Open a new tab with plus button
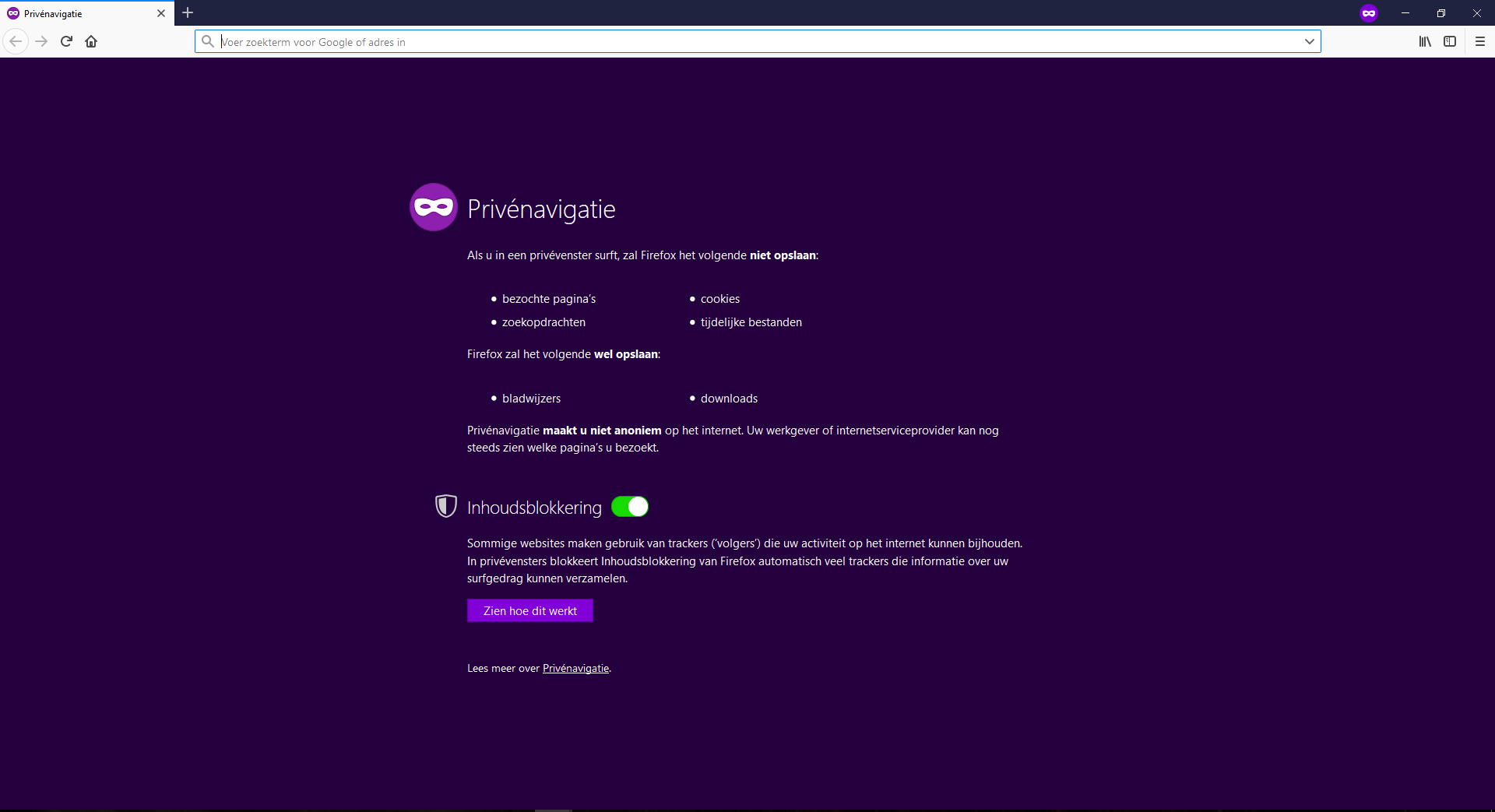The width and height of the screenshot is (1495, 812). 188,12
